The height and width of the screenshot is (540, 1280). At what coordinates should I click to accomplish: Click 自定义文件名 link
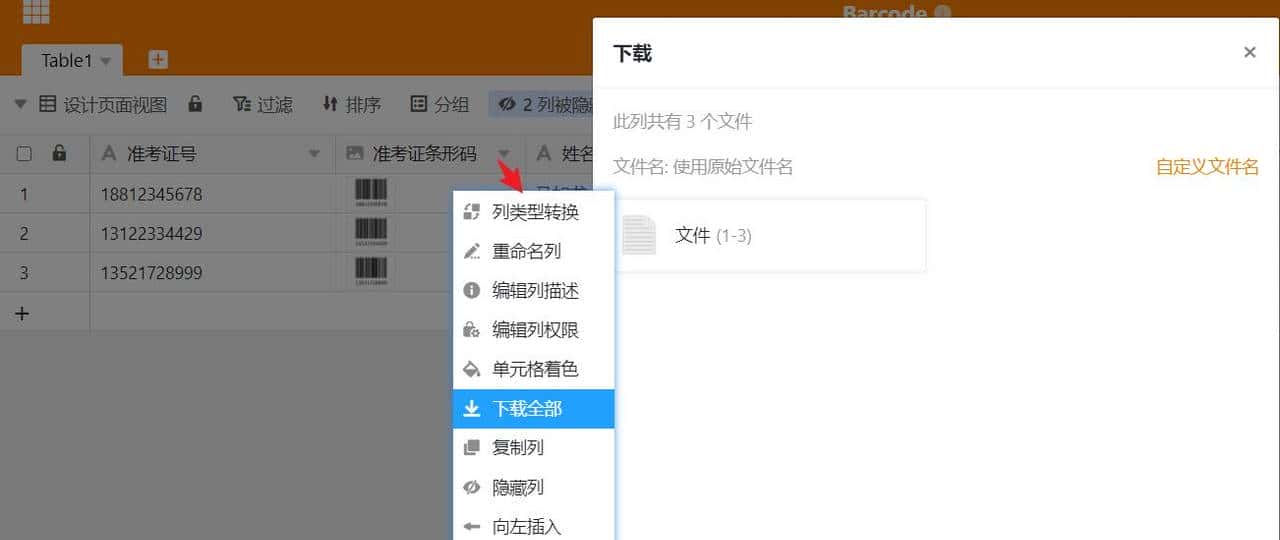click(1207, 167)
